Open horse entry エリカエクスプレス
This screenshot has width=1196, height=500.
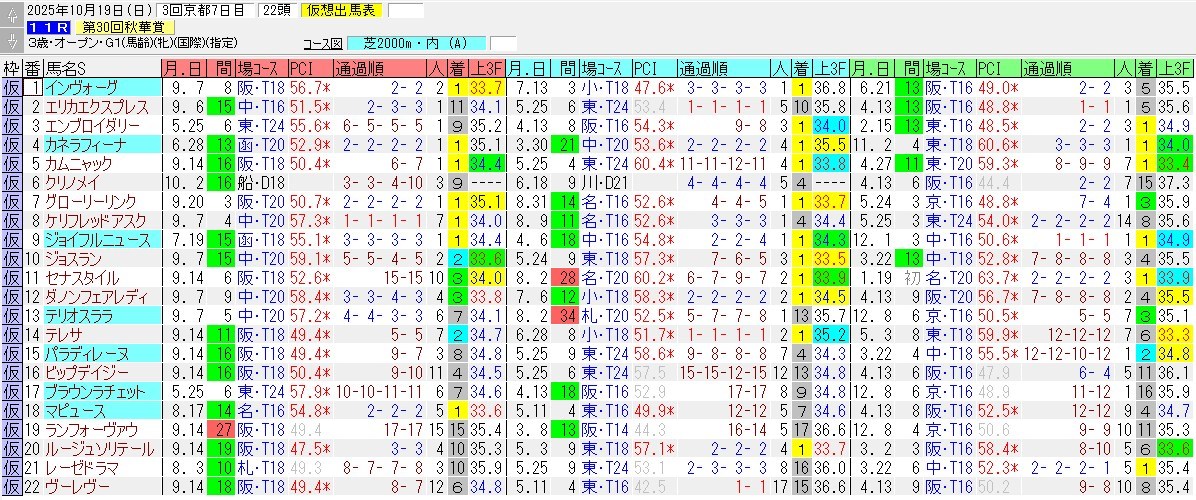[x=88, y=107]
